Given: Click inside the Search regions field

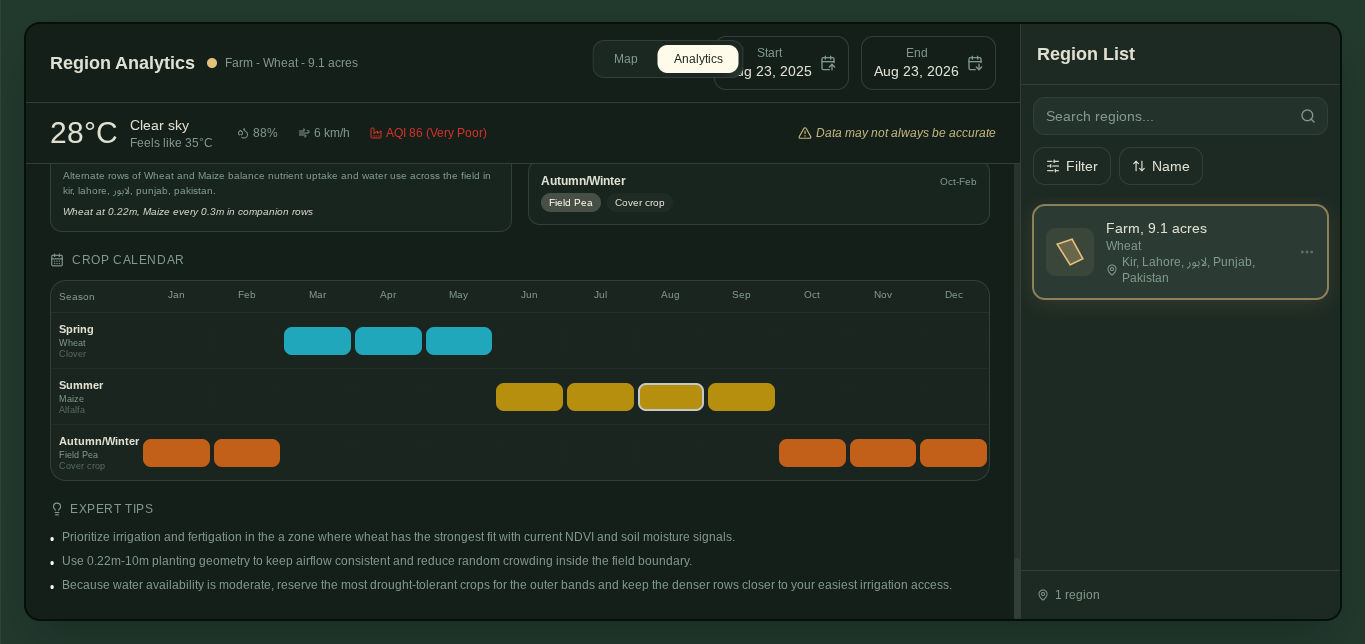Looking at the screenshot, I should tap(1180, 116).
